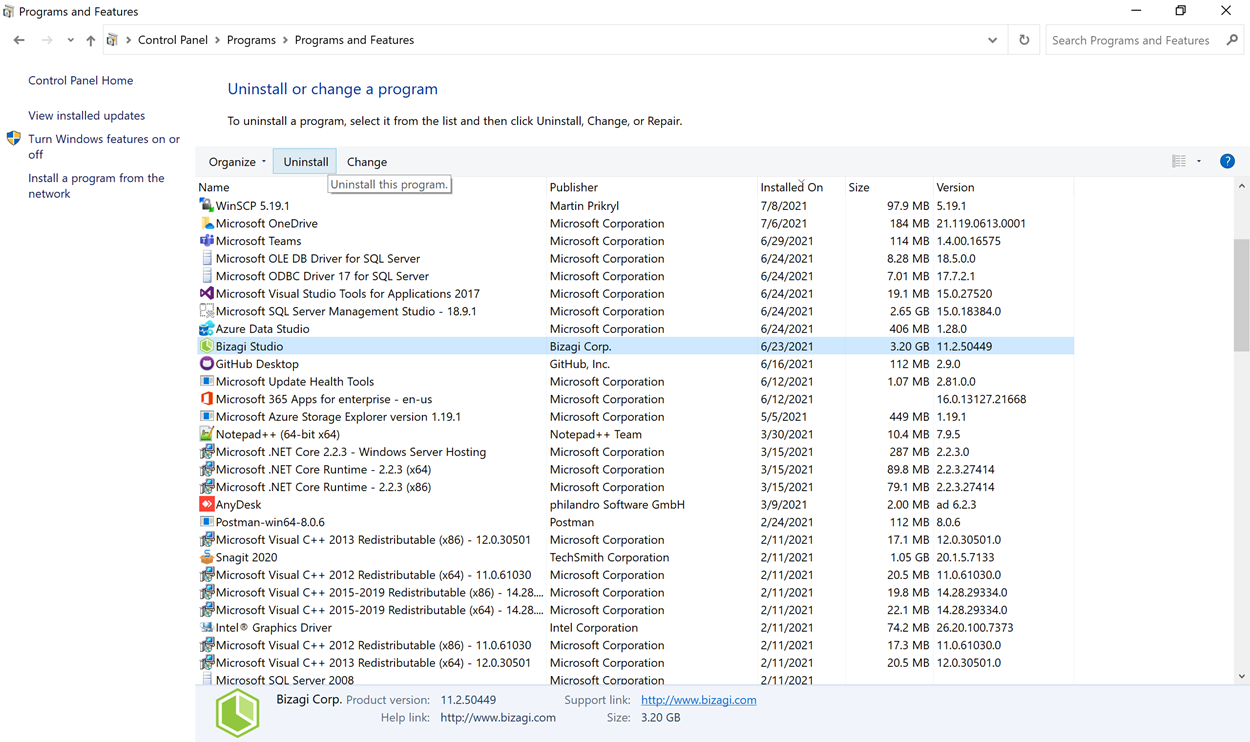Select Visual C++ 2015-2019 Redistributable (x64) row

tap(635, 610)
